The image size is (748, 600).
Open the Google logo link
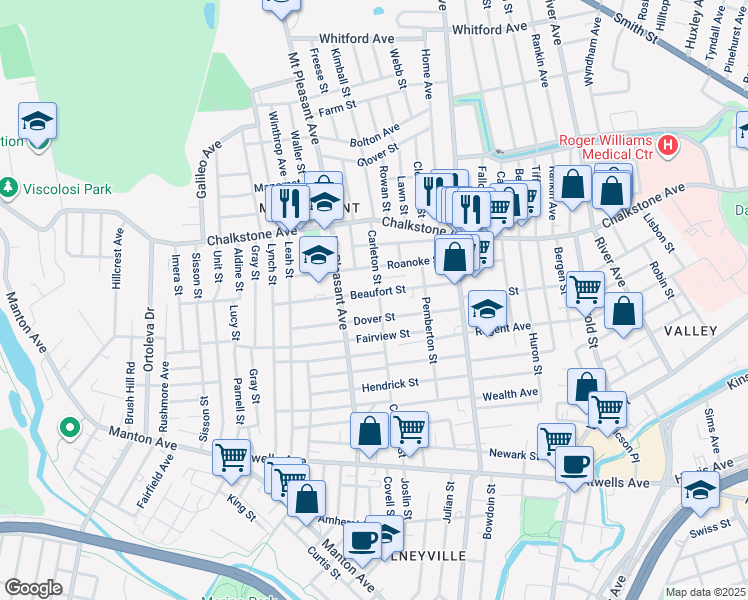click(x=33, y=588)
